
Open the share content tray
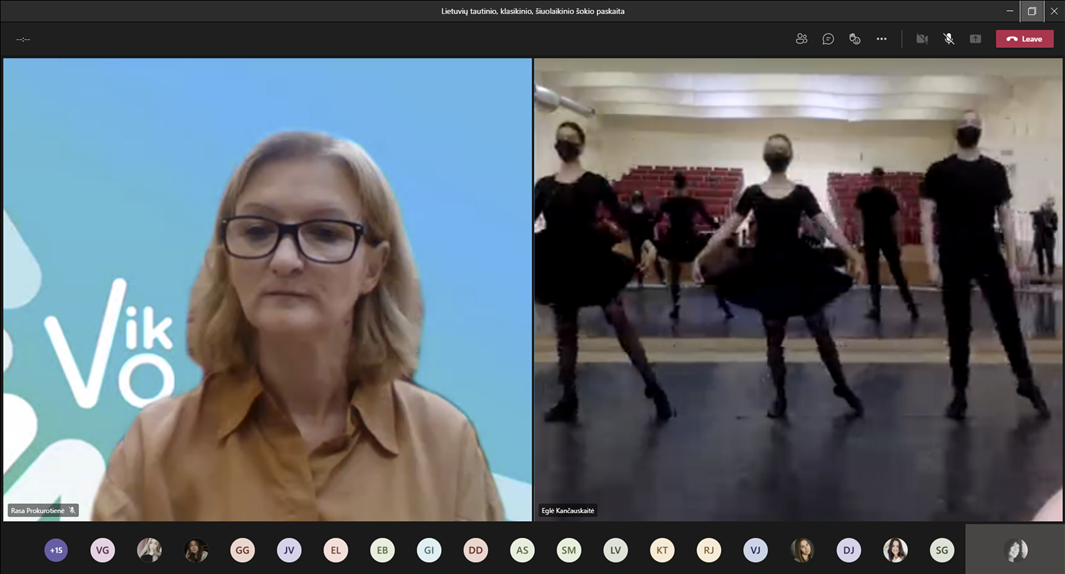tap(975, 39)
